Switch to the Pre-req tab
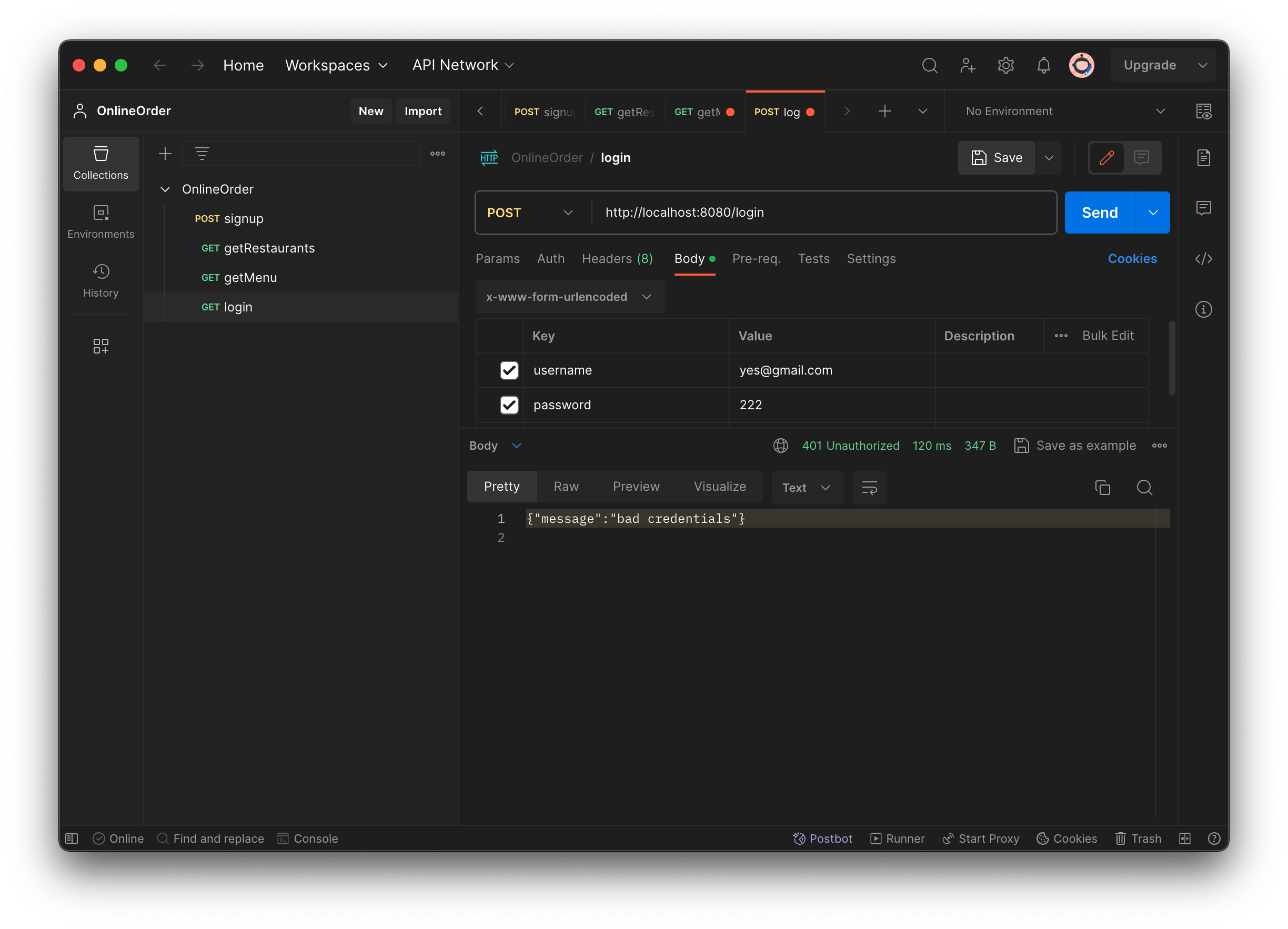The height and width of the screenshot is (929, 1288). [x=757, y=258]
